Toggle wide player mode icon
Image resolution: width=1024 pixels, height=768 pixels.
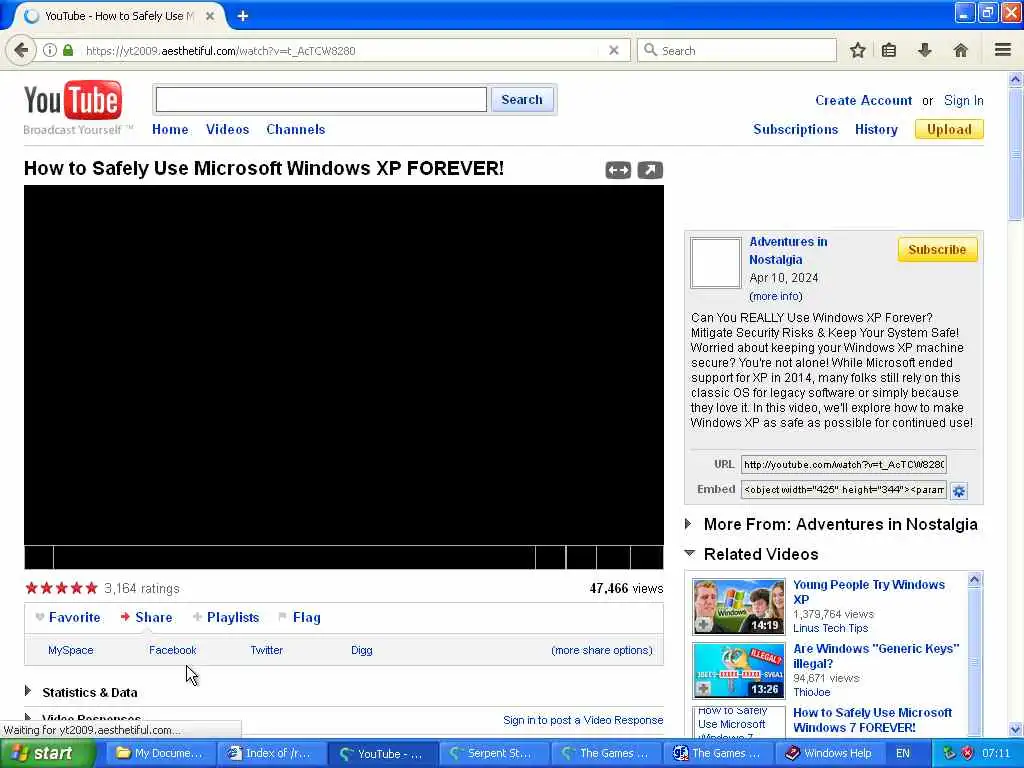pos(618,170)
